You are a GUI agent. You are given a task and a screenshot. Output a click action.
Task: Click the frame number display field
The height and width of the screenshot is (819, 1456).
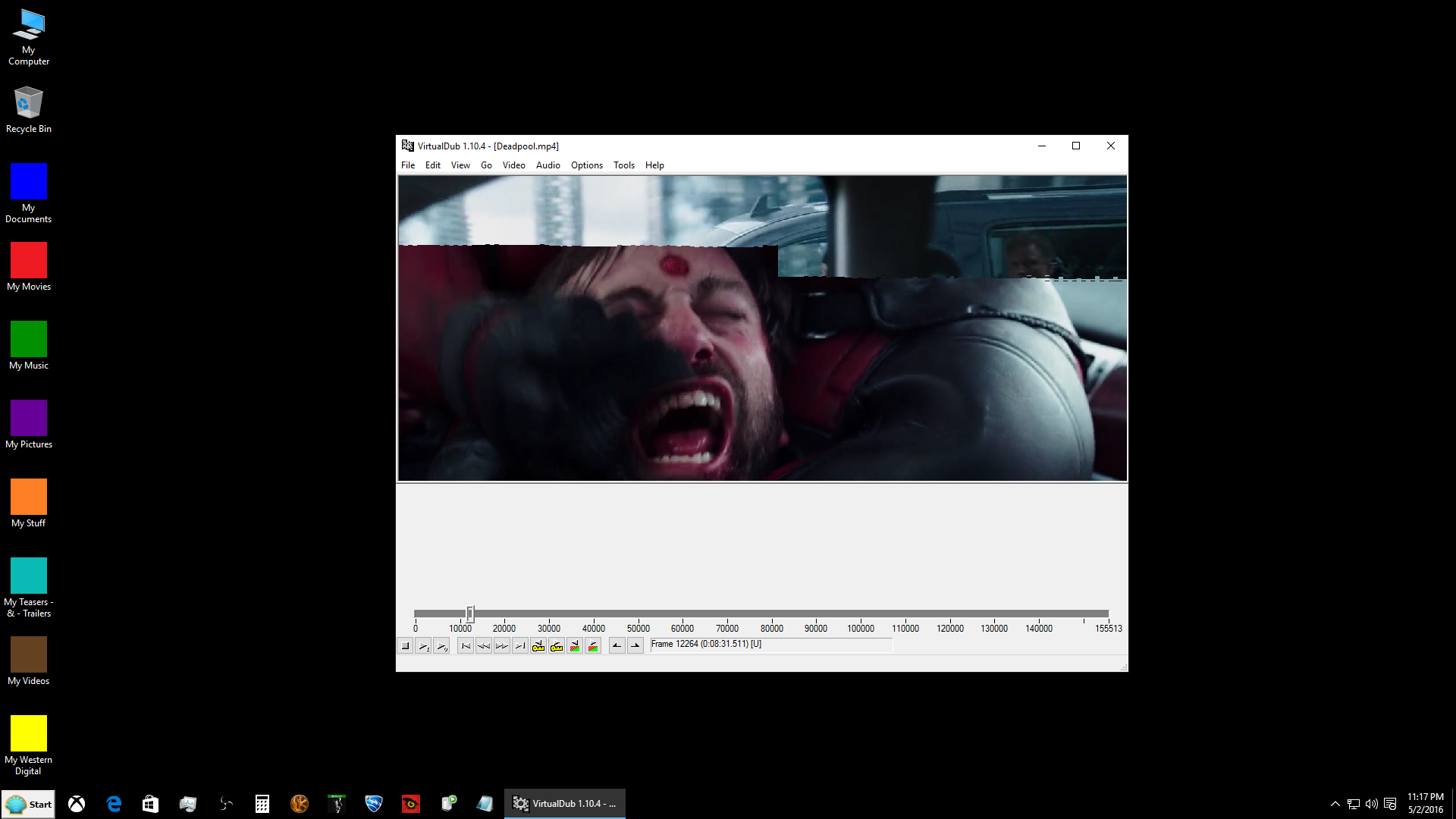[770, 645]
